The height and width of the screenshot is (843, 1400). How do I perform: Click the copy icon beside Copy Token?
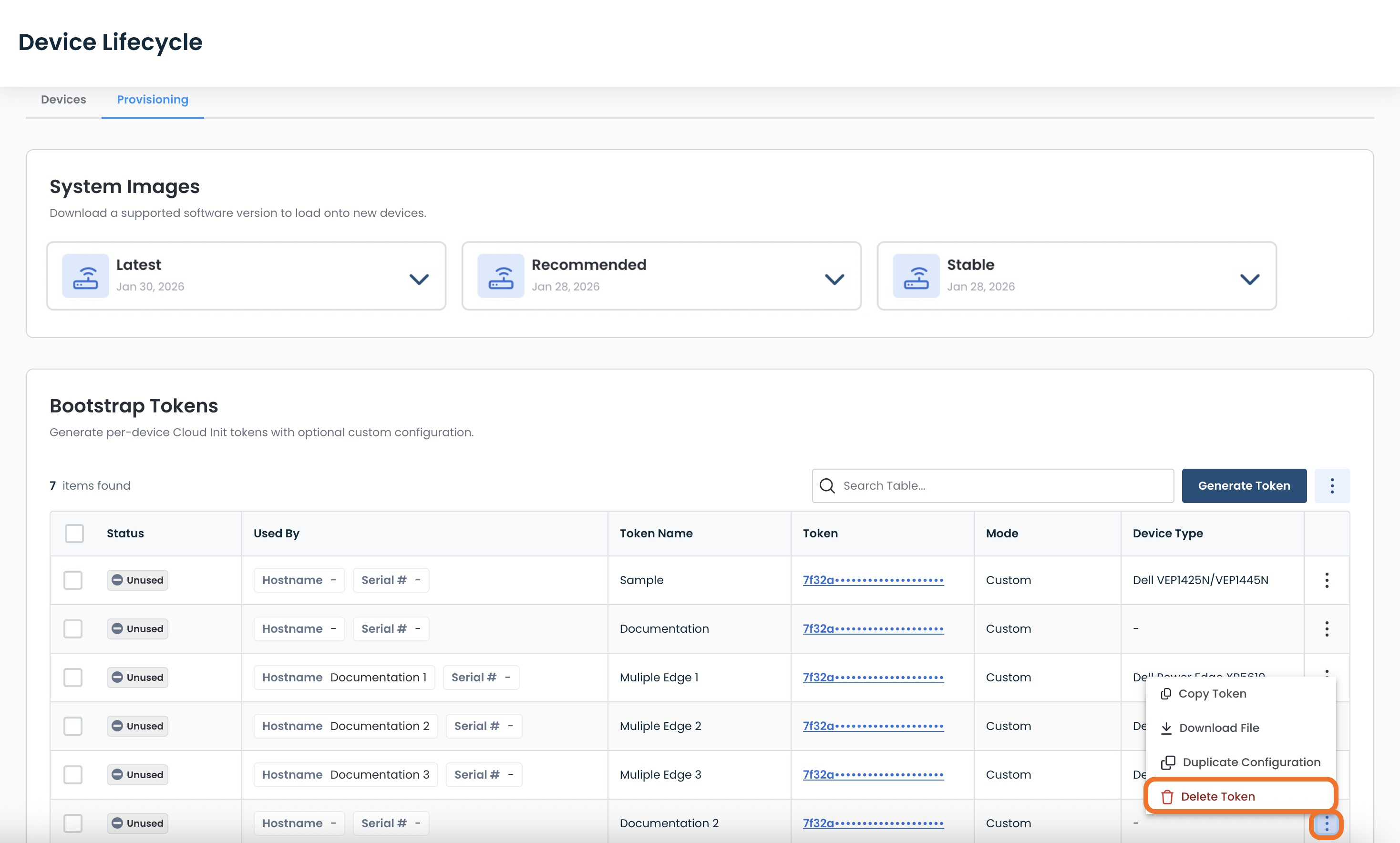1166,694
